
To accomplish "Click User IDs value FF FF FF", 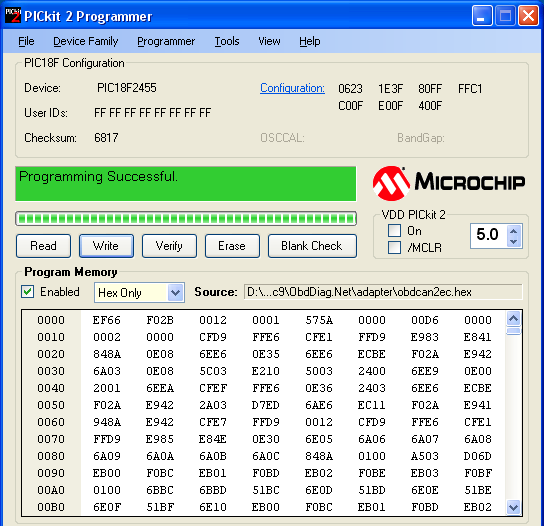I will coord(152,113).
